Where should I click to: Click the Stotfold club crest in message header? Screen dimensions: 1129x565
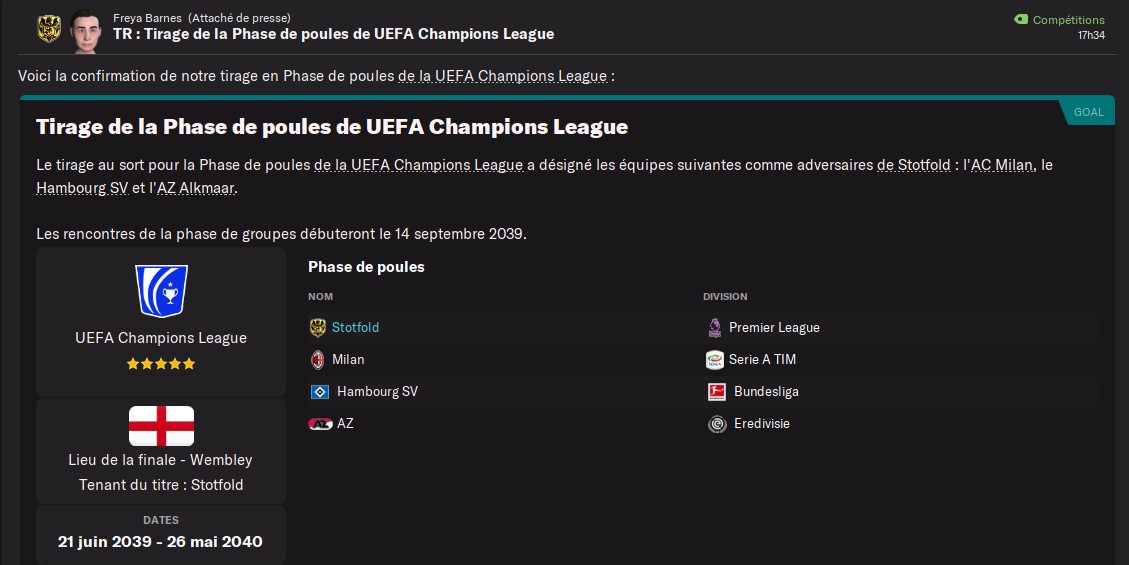click(x=49, y=29)
